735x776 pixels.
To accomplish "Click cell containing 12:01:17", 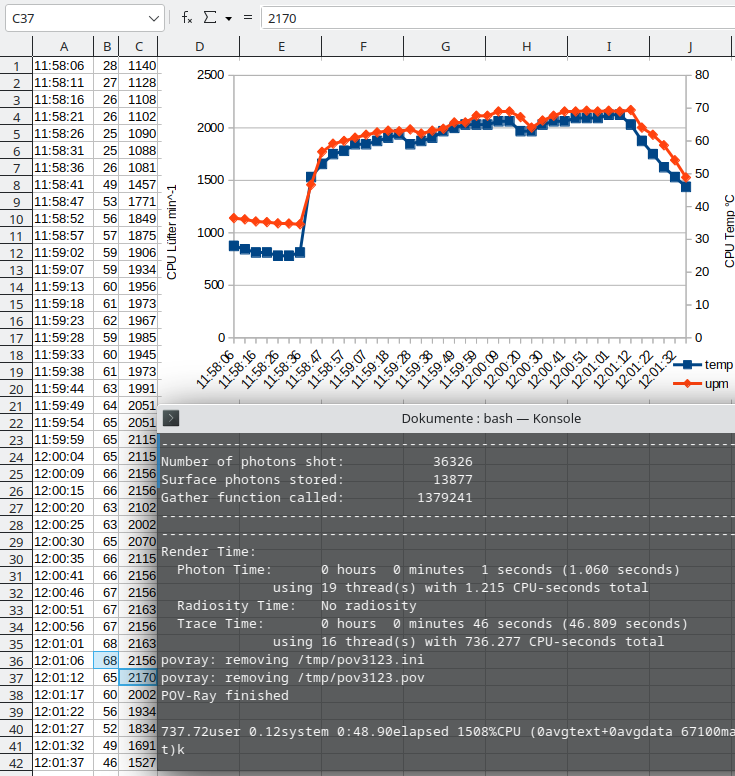I will pos(63,695).
